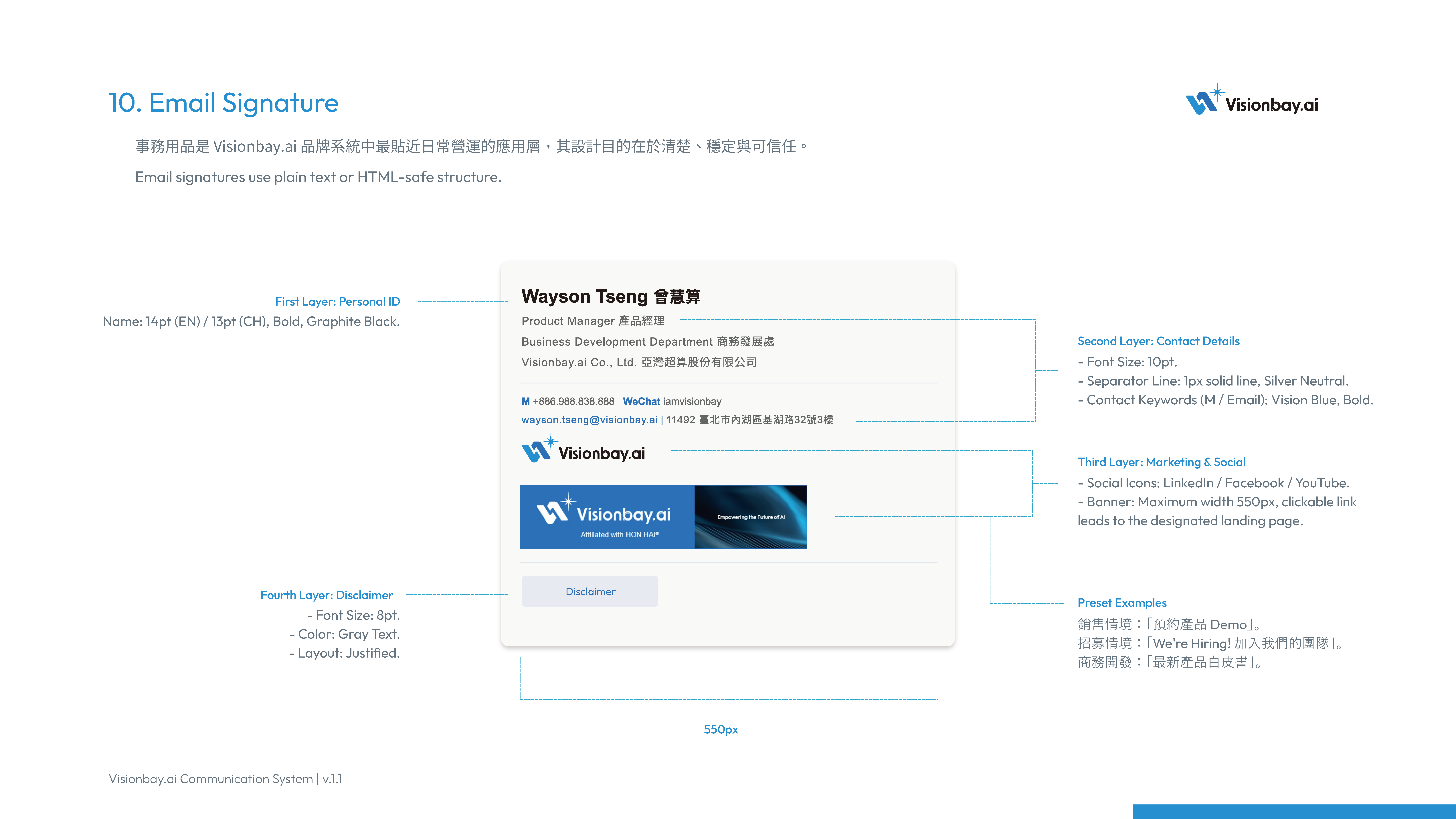Click the Empowering the Future of AI banner image
The image size is (1456, 819).
pyautogui.click(x=751, y=517)
